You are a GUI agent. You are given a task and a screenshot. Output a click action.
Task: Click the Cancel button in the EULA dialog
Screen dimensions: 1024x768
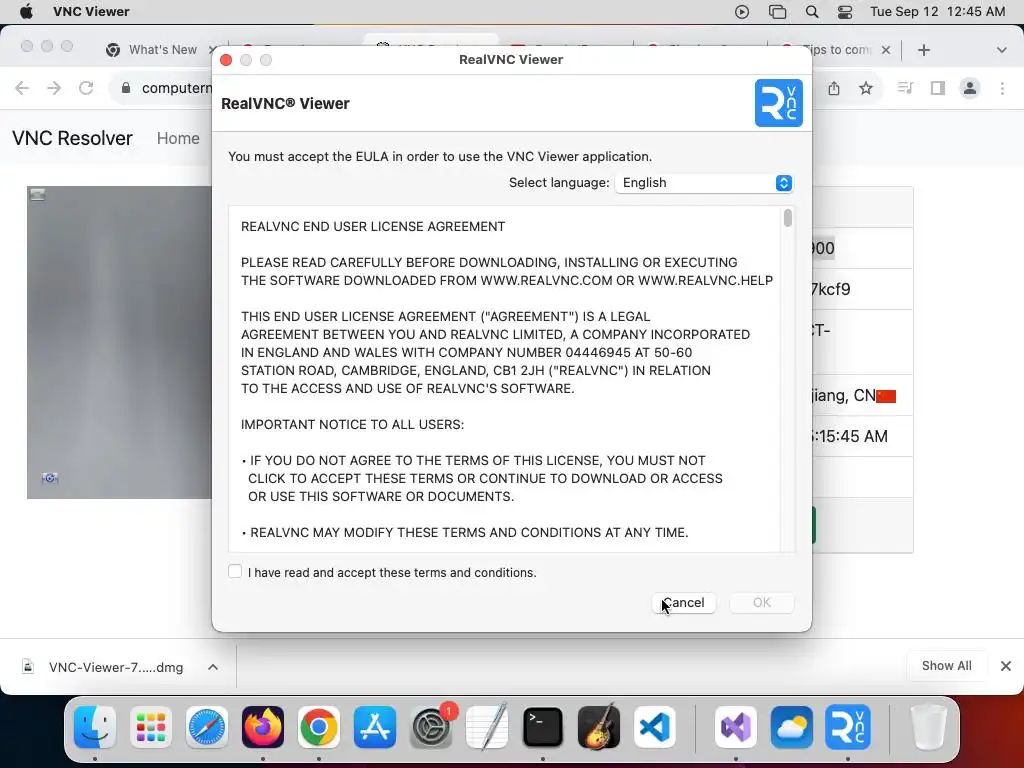tap(683, 603)
